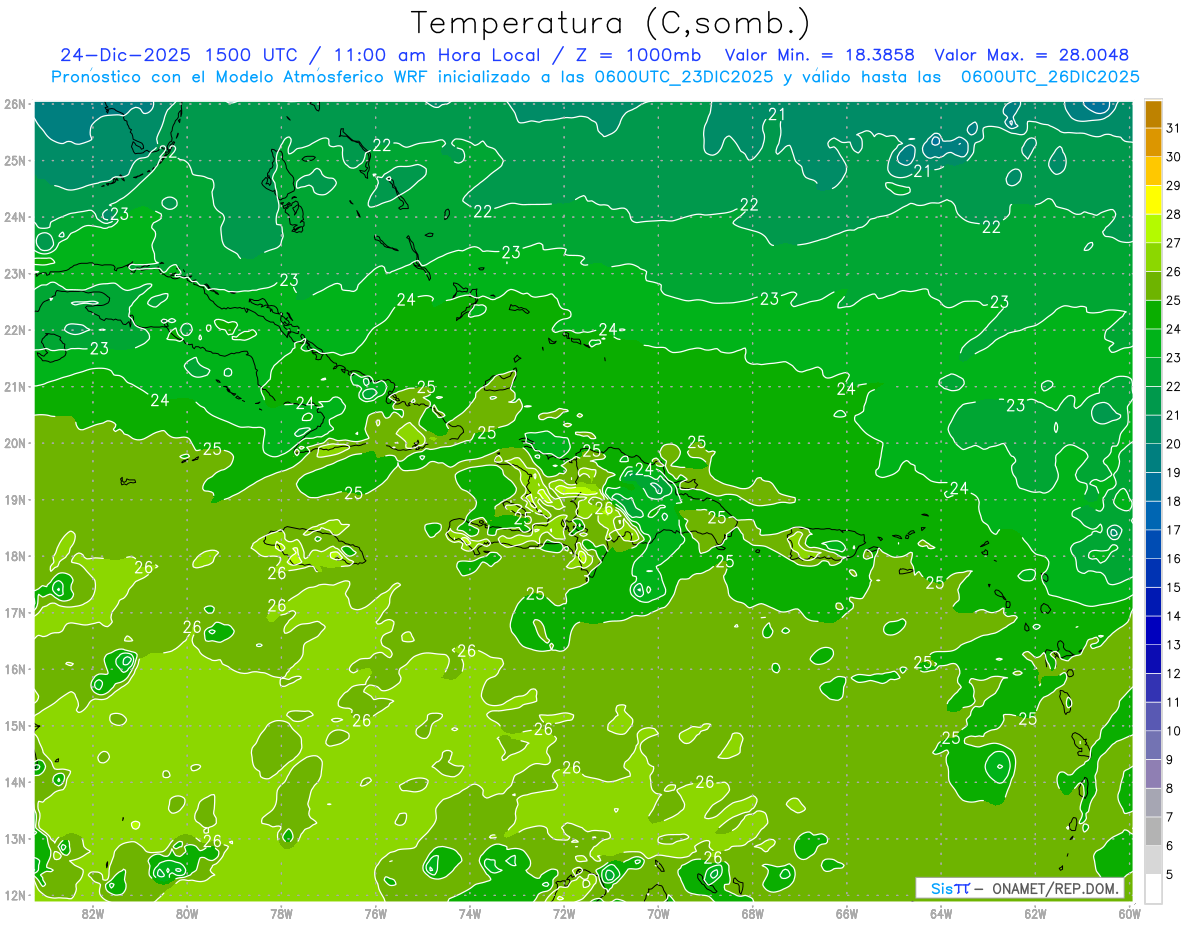Click the orange swatch between 30 and 31
This screenshot has width=1200, height=927.
pos(1153,142)
